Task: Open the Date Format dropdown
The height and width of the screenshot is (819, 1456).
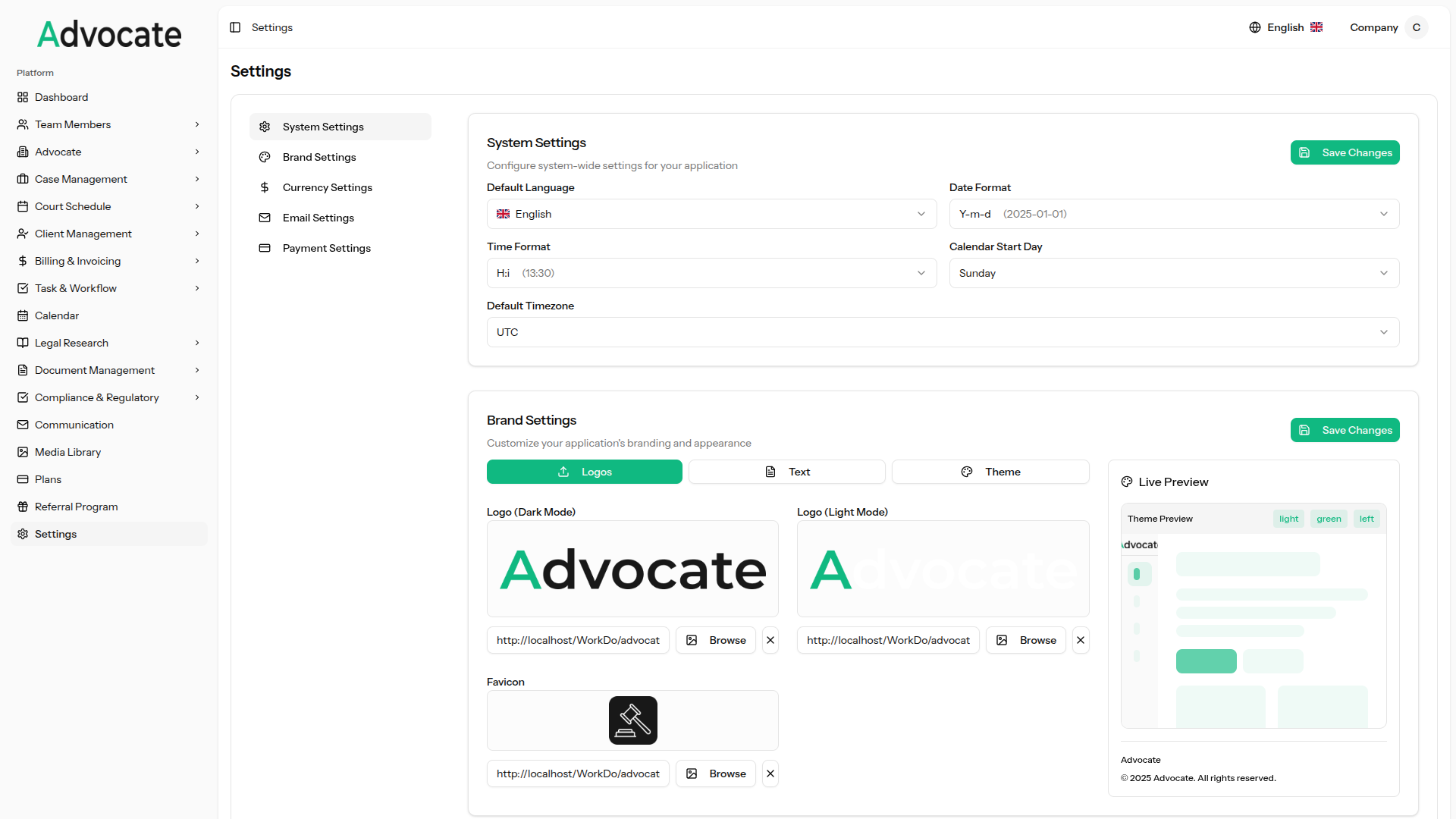Action: [1173, 214]
